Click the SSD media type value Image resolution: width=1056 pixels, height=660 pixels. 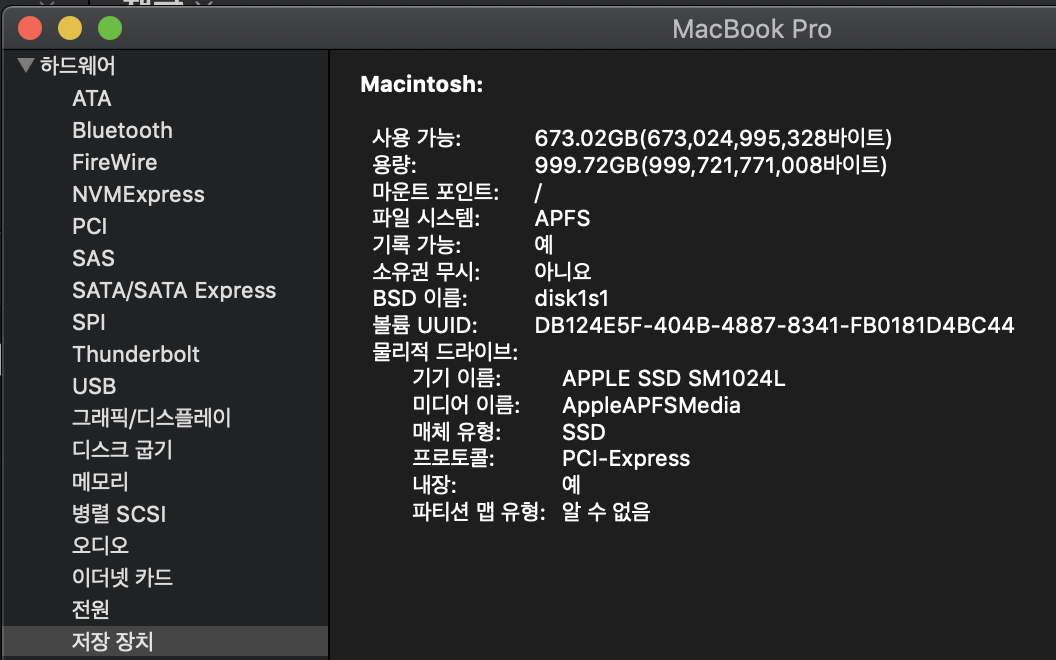pyautogui.click(x=584, y=432)
